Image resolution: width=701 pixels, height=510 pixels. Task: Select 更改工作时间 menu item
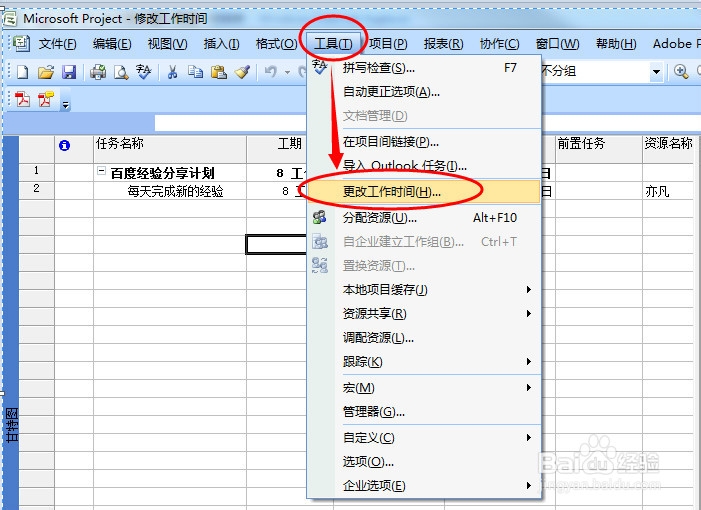(424, 192)
